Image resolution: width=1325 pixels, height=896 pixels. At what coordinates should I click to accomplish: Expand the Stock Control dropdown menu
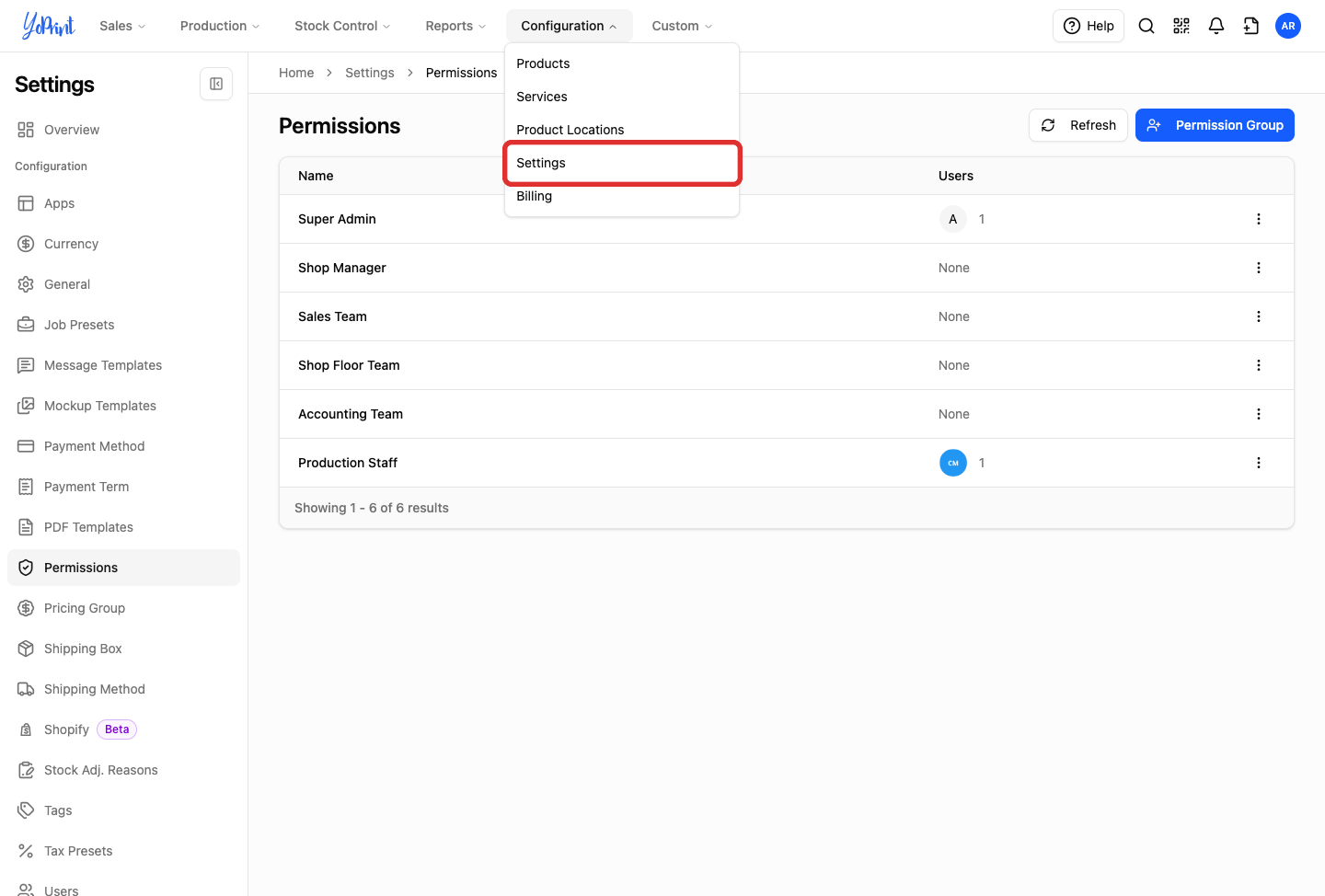coord(342,26)
